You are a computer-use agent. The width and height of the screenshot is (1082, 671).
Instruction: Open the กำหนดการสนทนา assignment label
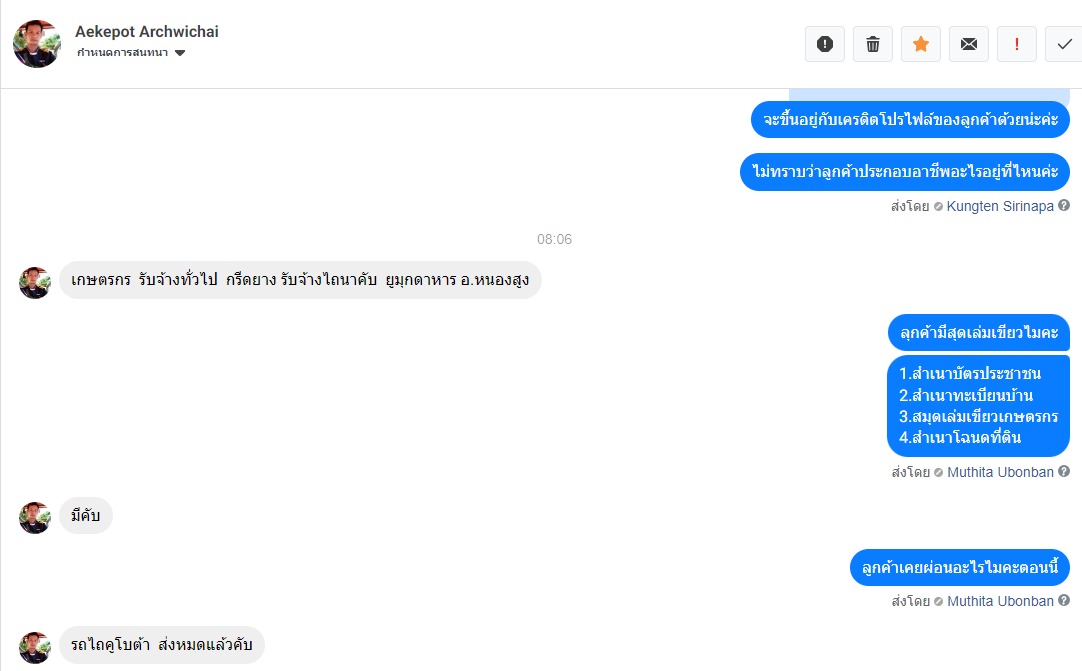coord(122,52)
